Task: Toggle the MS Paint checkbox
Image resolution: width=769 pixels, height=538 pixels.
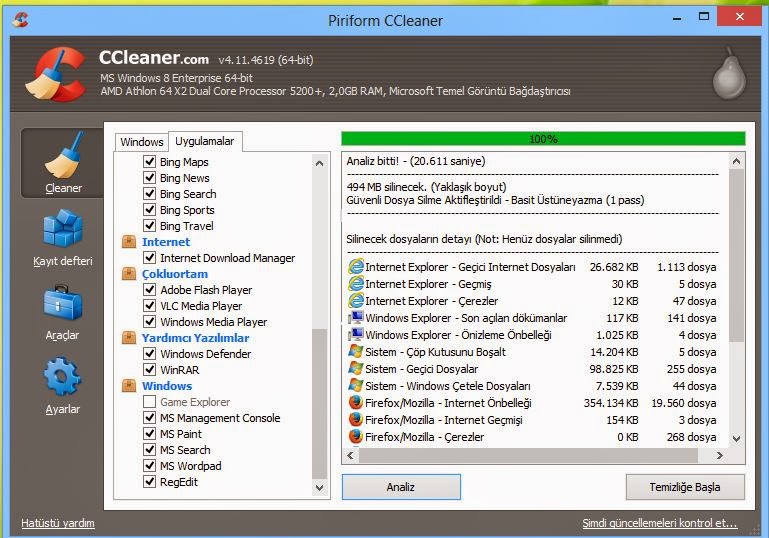Action: pyautogui.click(x=150, y=434)
